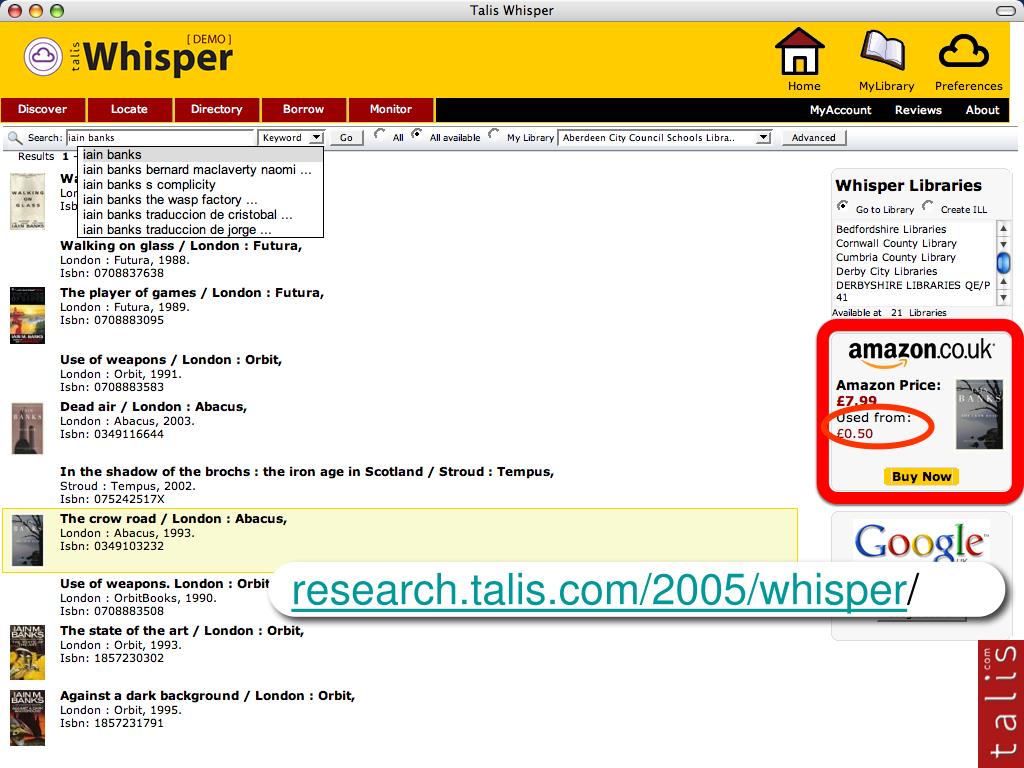The height and width of the screenshot is (768, 1024).
Task: Open the research.talis.com/2005/whisper link
Action: click(x=598, y=590)
